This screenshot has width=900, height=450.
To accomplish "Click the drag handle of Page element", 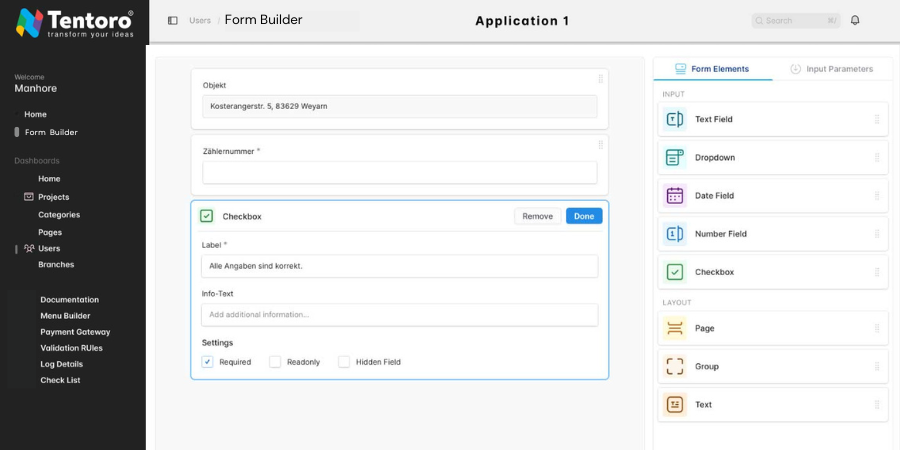I will 876,328.
